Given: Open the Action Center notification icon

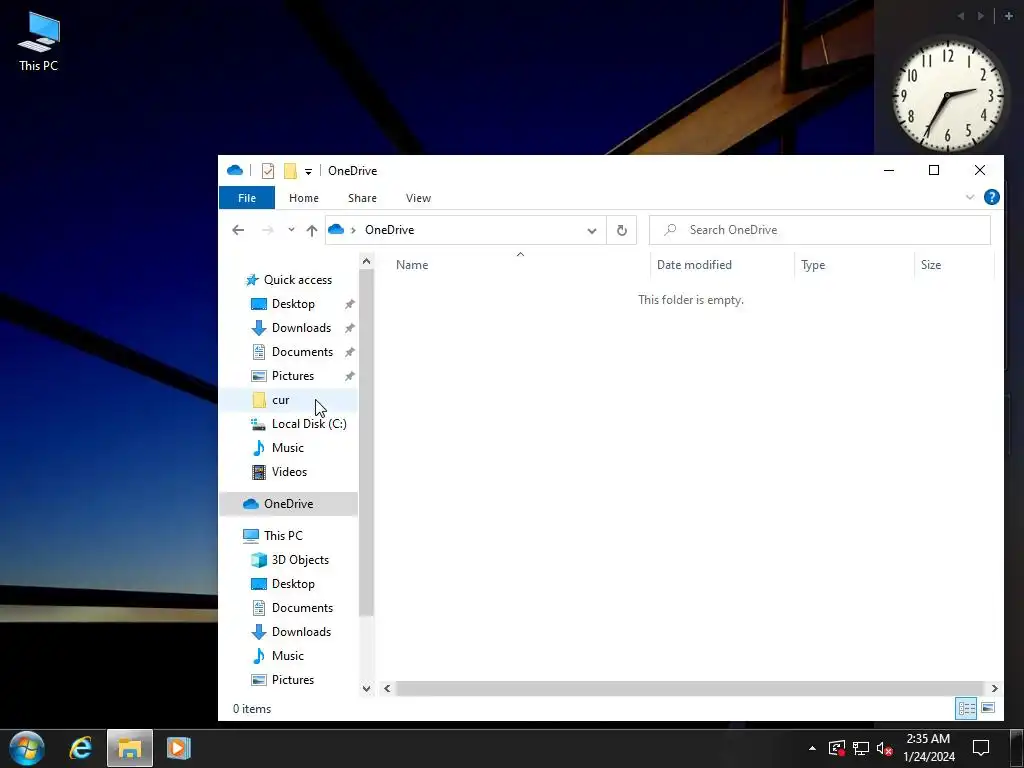Looking at the screenshot, I should [981, 748].
